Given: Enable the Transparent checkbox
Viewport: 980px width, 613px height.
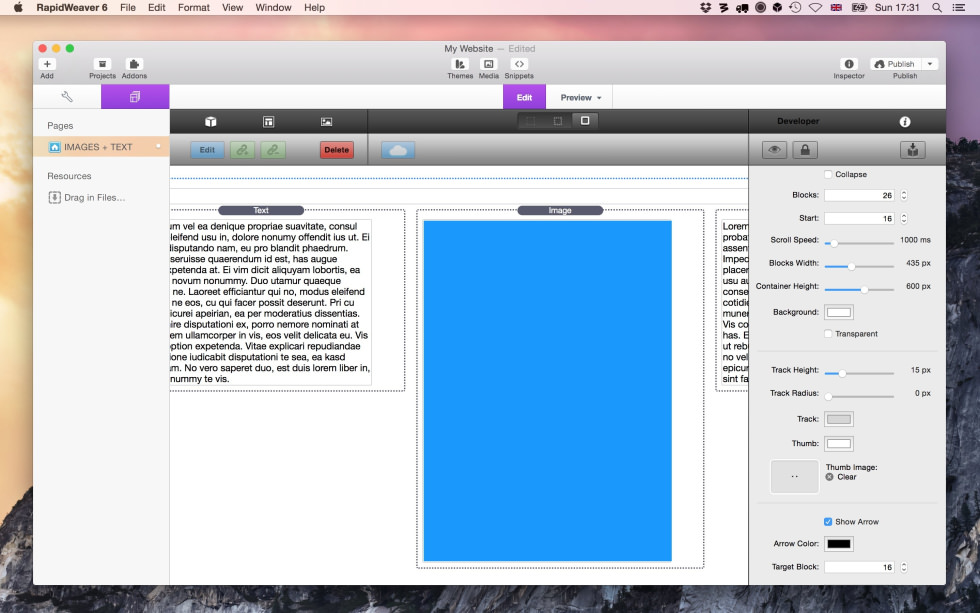Looking at the screenshot, I should 828,334.
